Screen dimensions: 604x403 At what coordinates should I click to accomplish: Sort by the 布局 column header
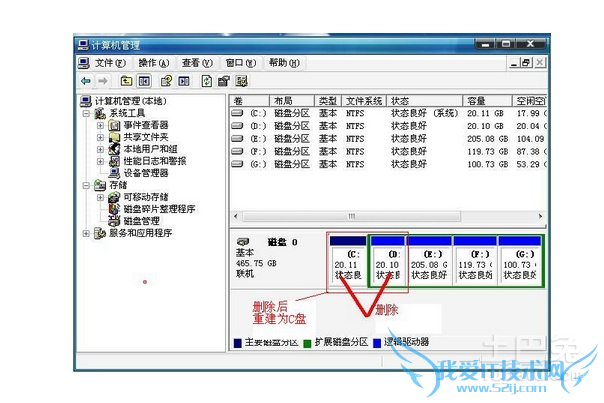[292, 101]
